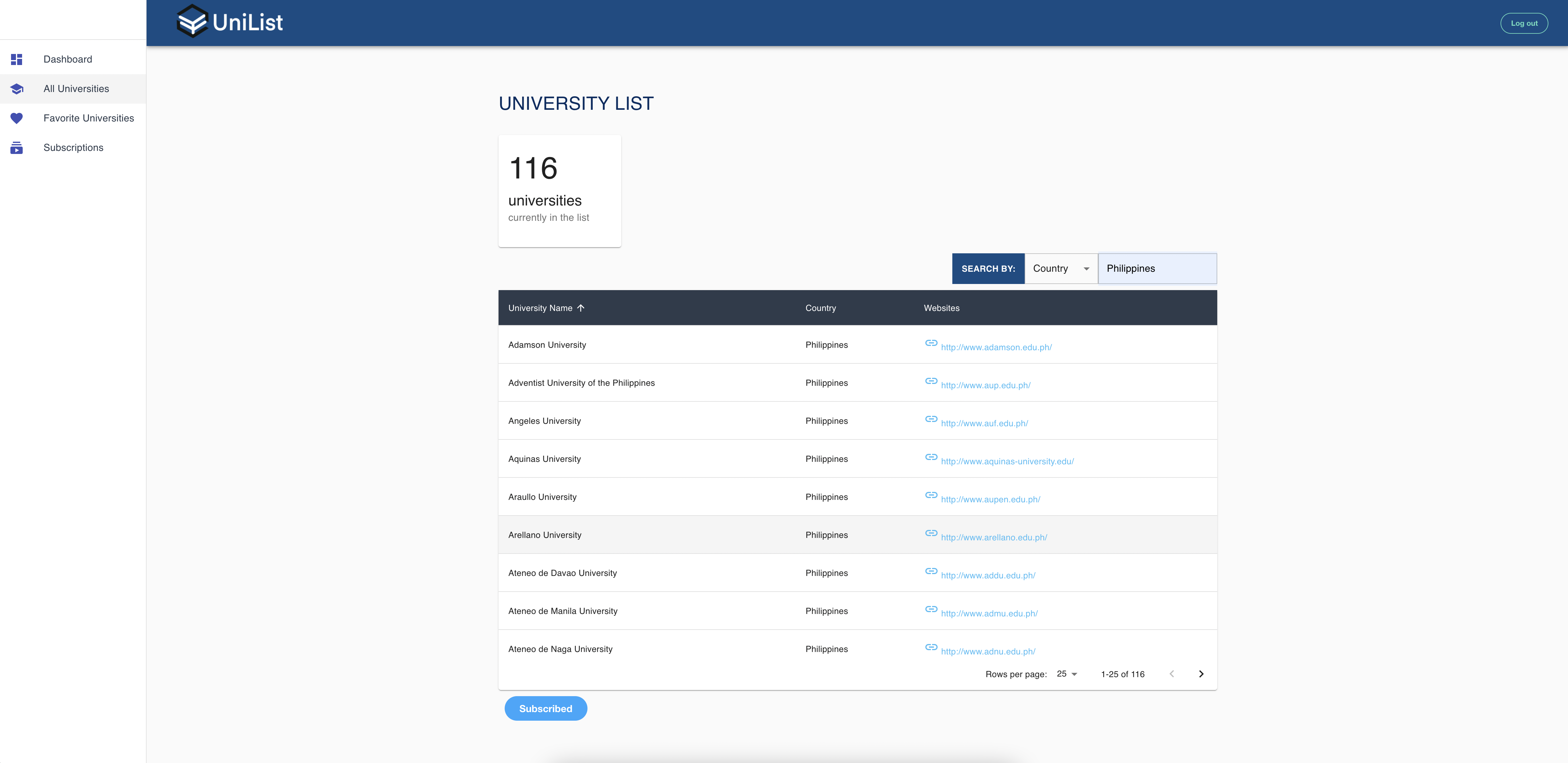Screen dimensions: 1568x763
Task: Click the link icon for Adamson University
Action: pos(931,343)
